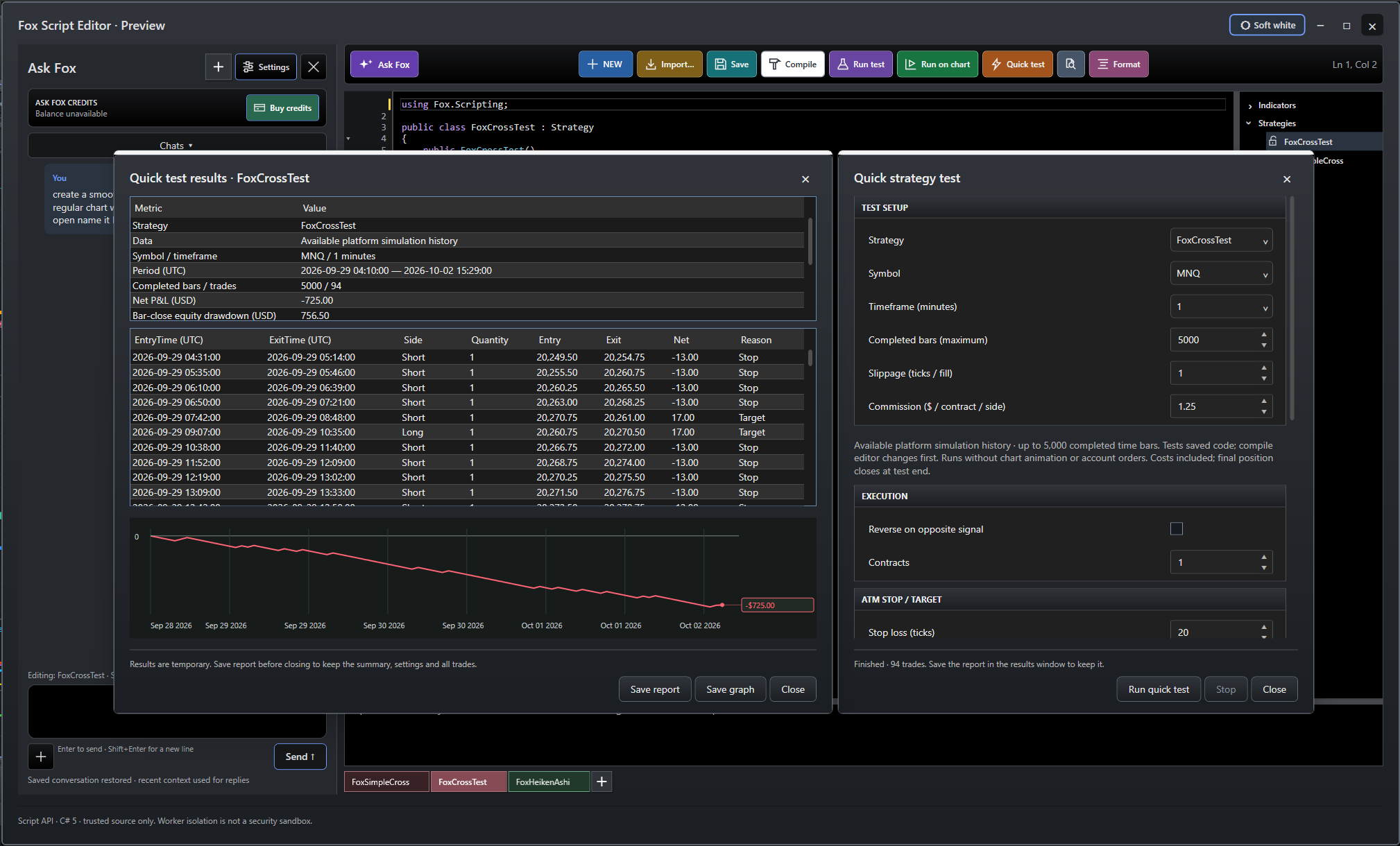Image resolution: width=1400 pixels, height=846 pixels.
Task: Switch to the FoxHeikenAshi tab
Action: click(x=549, y=782)
